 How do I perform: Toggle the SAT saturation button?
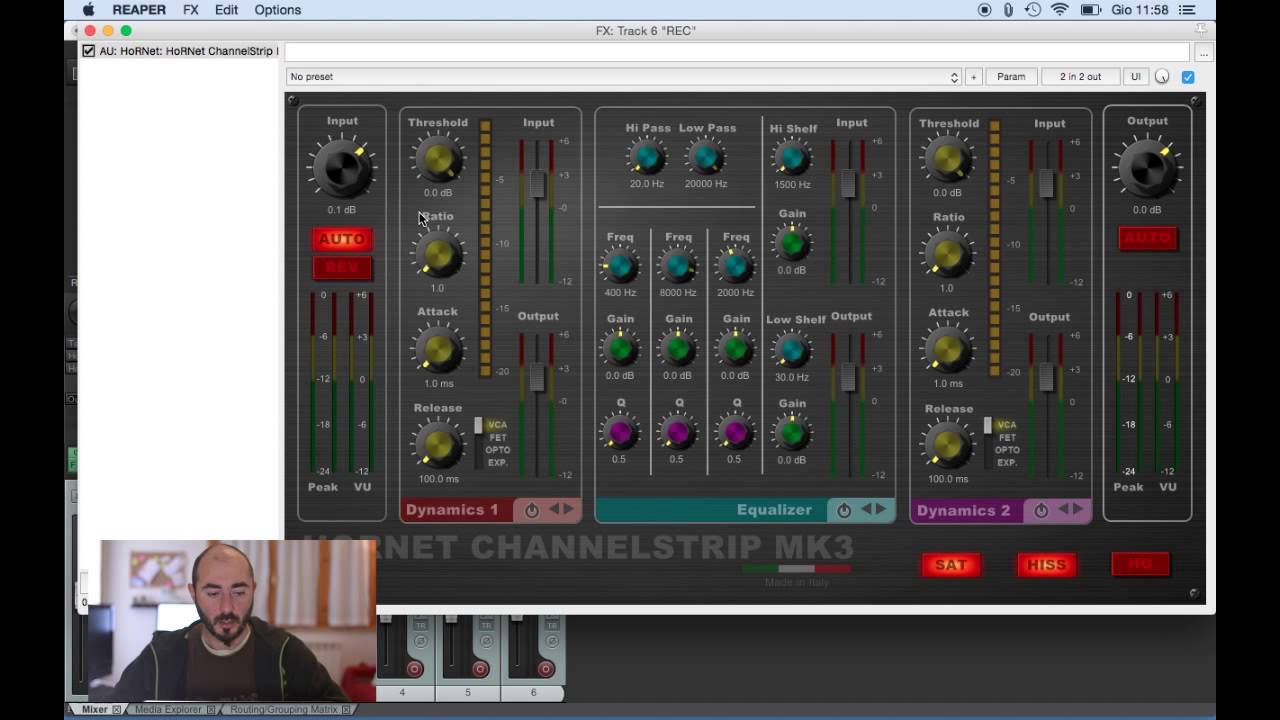tap(951, 565)
